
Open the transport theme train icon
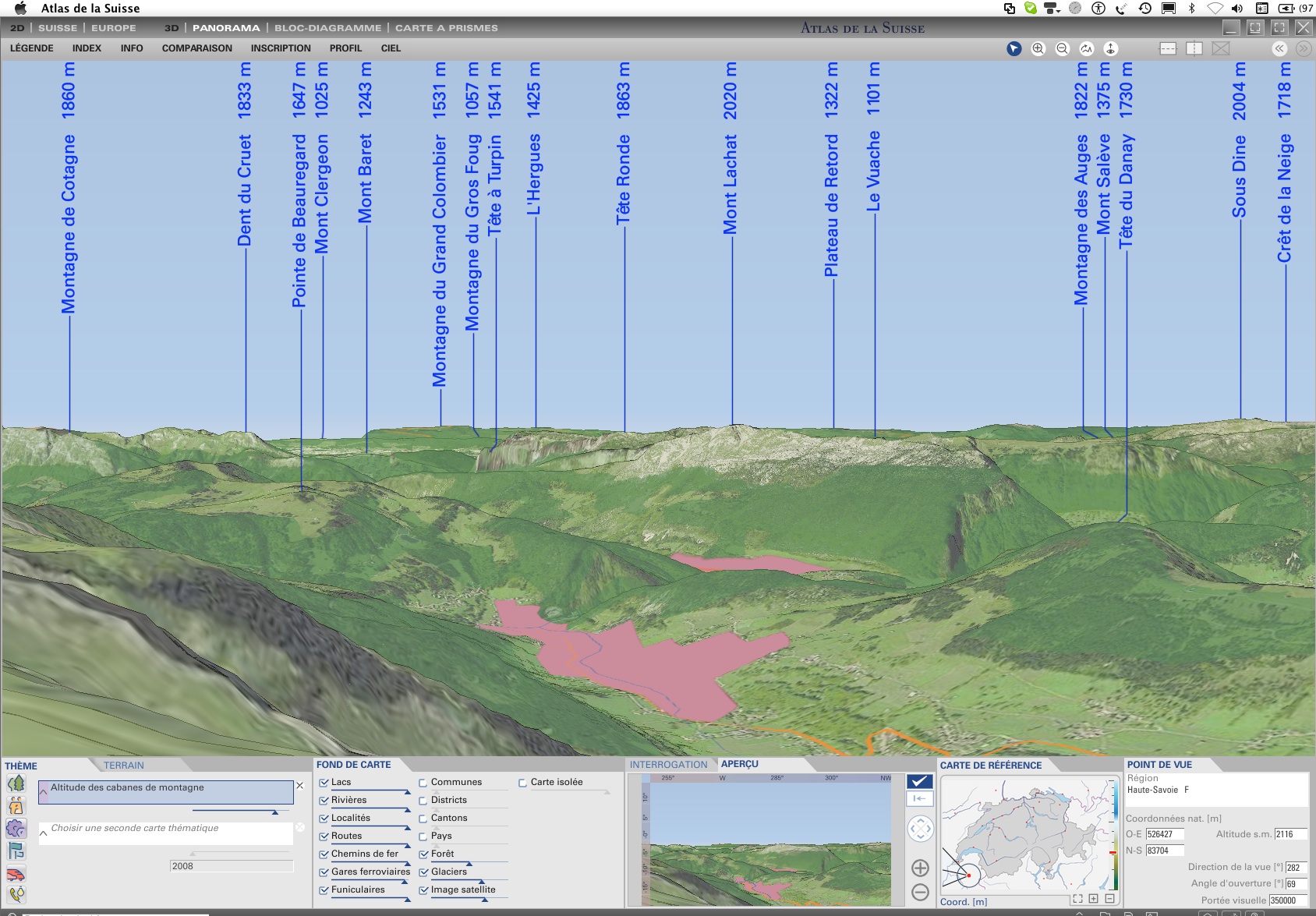point(16,874)
